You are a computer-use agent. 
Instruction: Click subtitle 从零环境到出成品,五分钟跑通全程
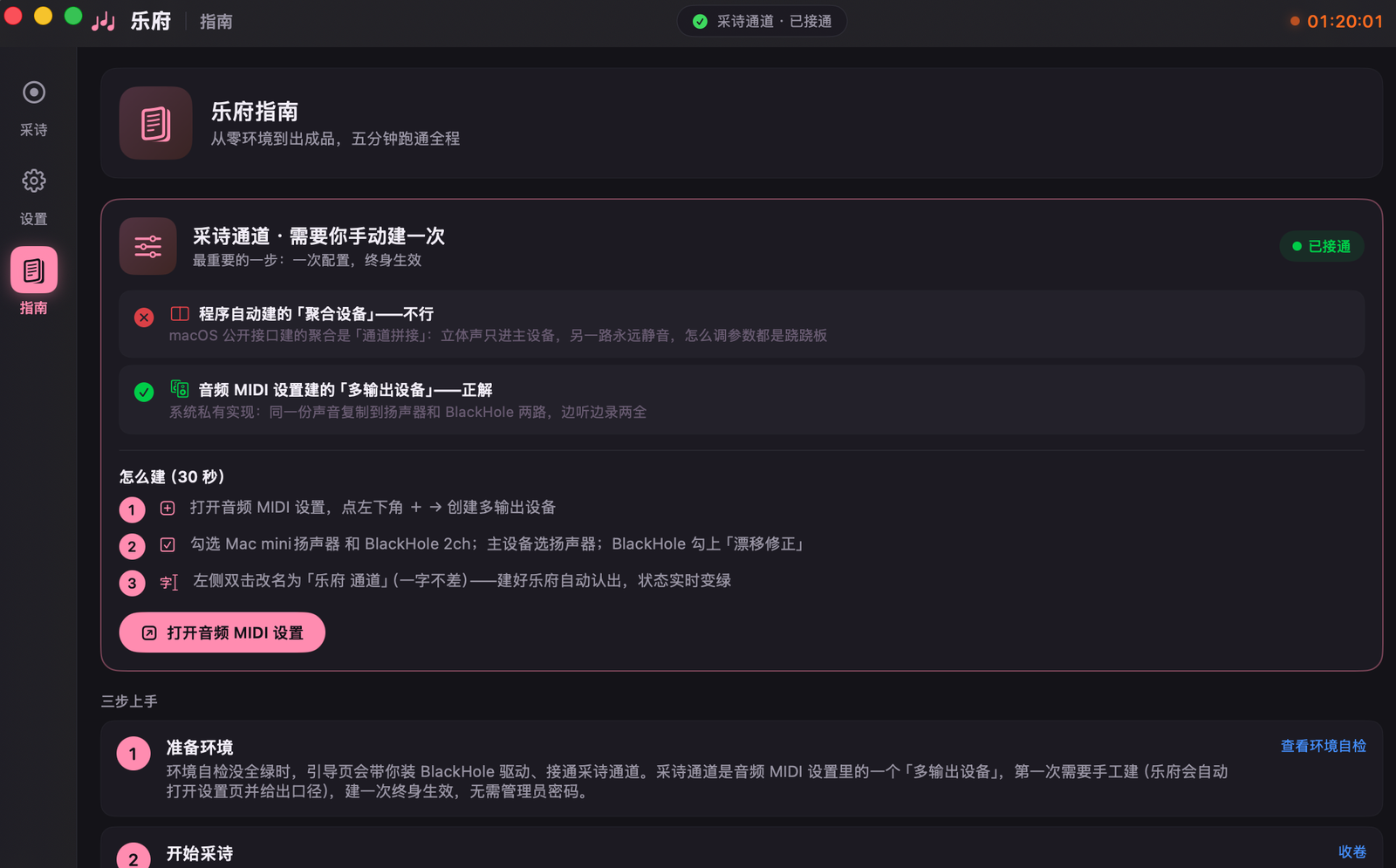click(335, 139)
